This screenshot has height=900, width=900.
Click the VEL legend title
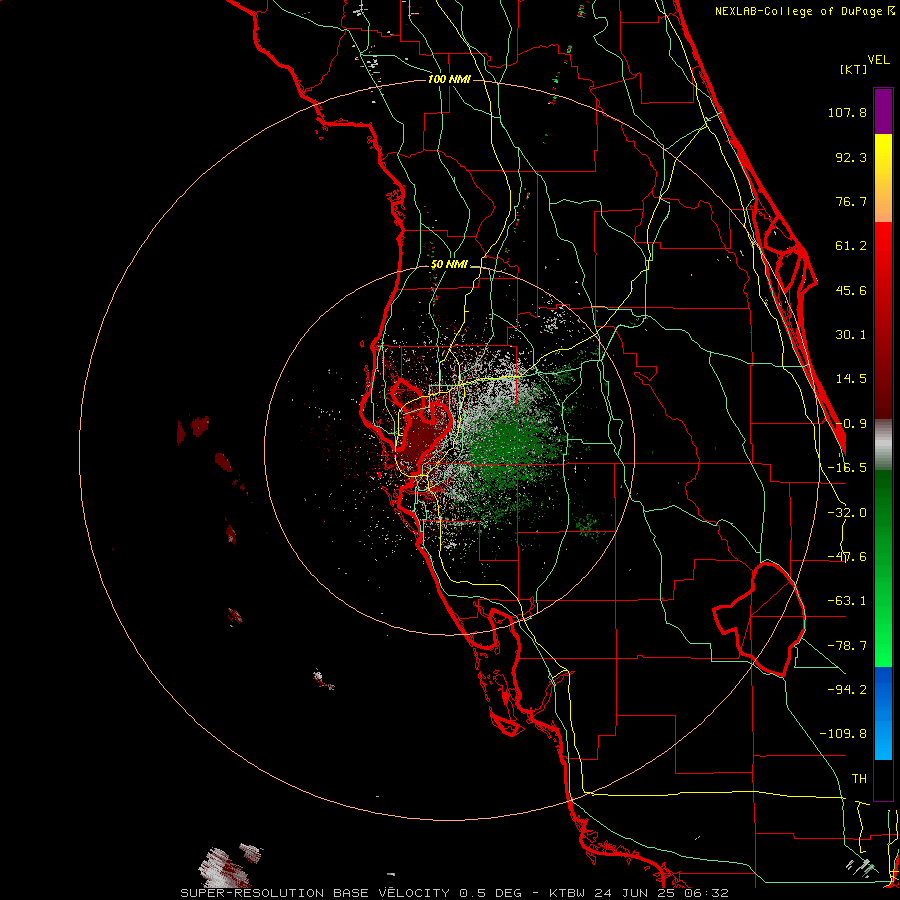click(x=878, y=60)
